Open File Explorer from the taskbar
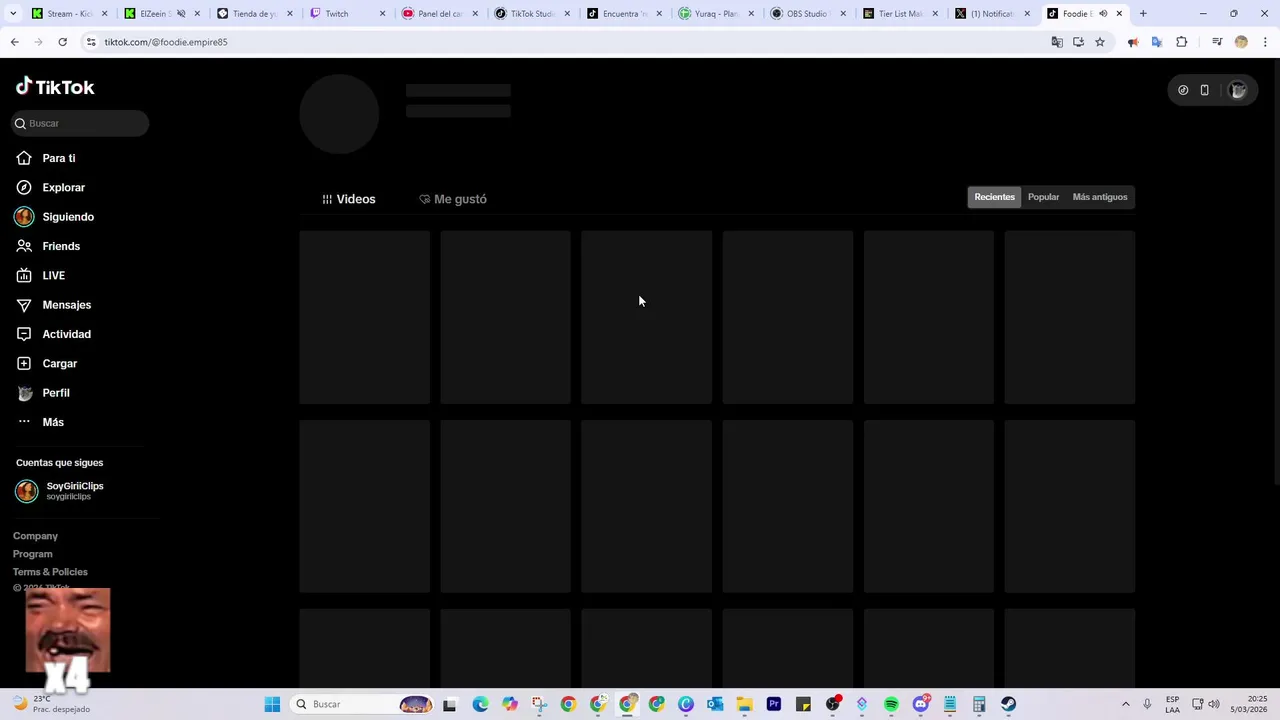 pos(744,704)
